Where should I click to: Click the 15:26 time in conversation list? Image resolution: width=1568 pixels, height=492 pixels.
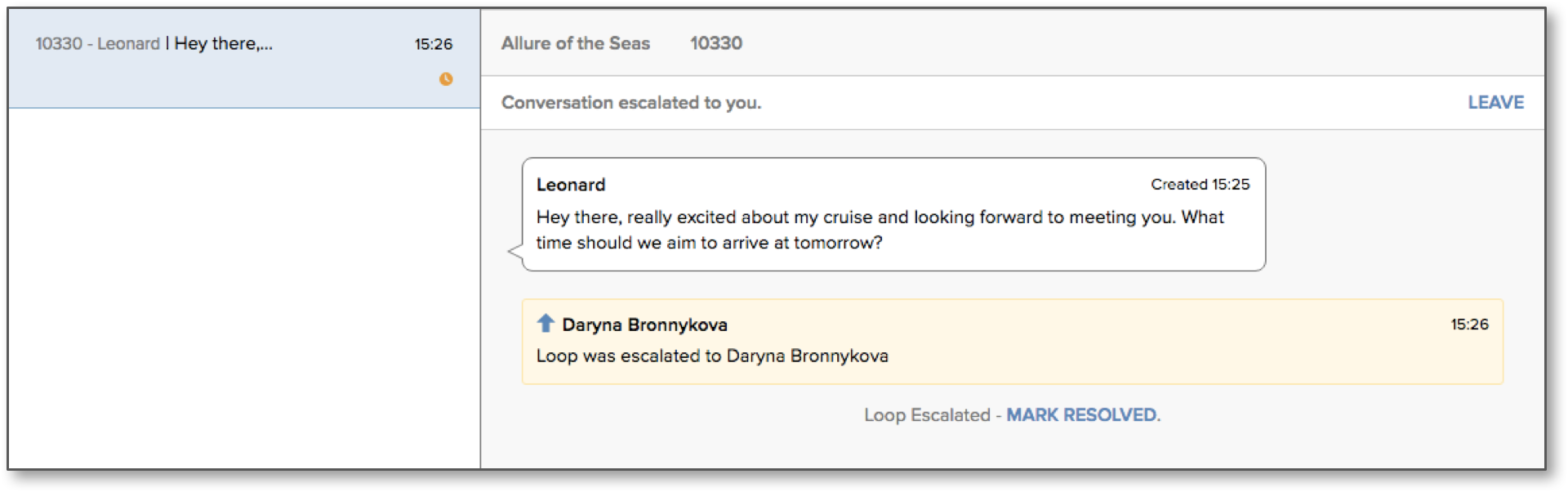(x=433, y=44)
